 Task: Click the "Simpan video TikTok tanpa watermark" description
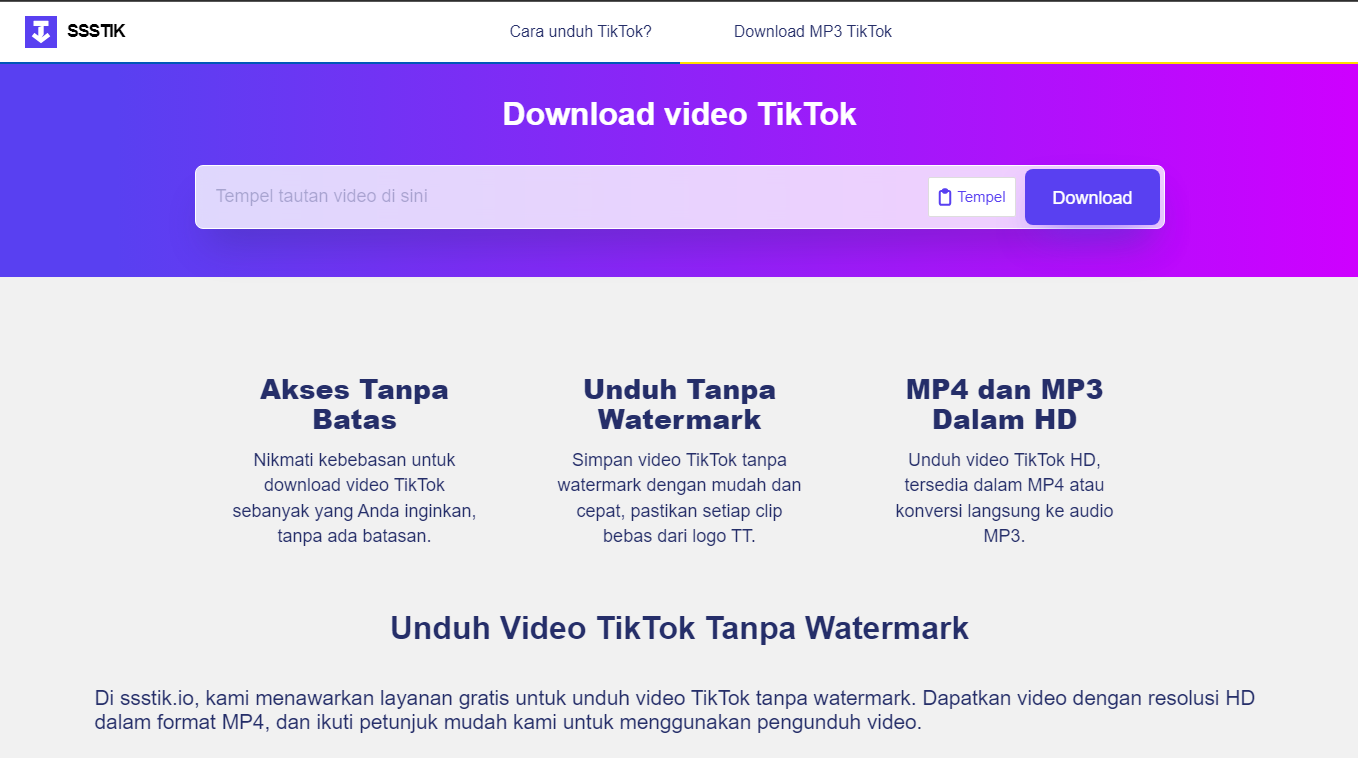click(x=679, y=498)
